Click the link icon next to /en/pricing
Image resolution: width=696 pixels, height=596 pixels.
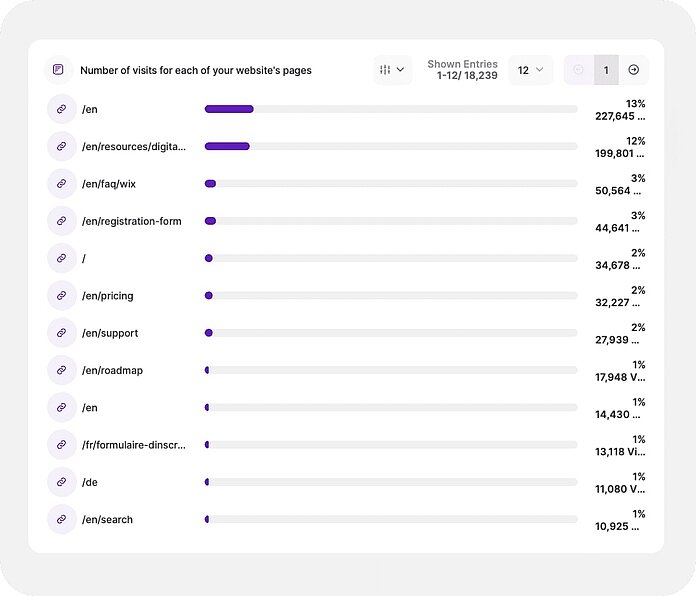point(61,296)
